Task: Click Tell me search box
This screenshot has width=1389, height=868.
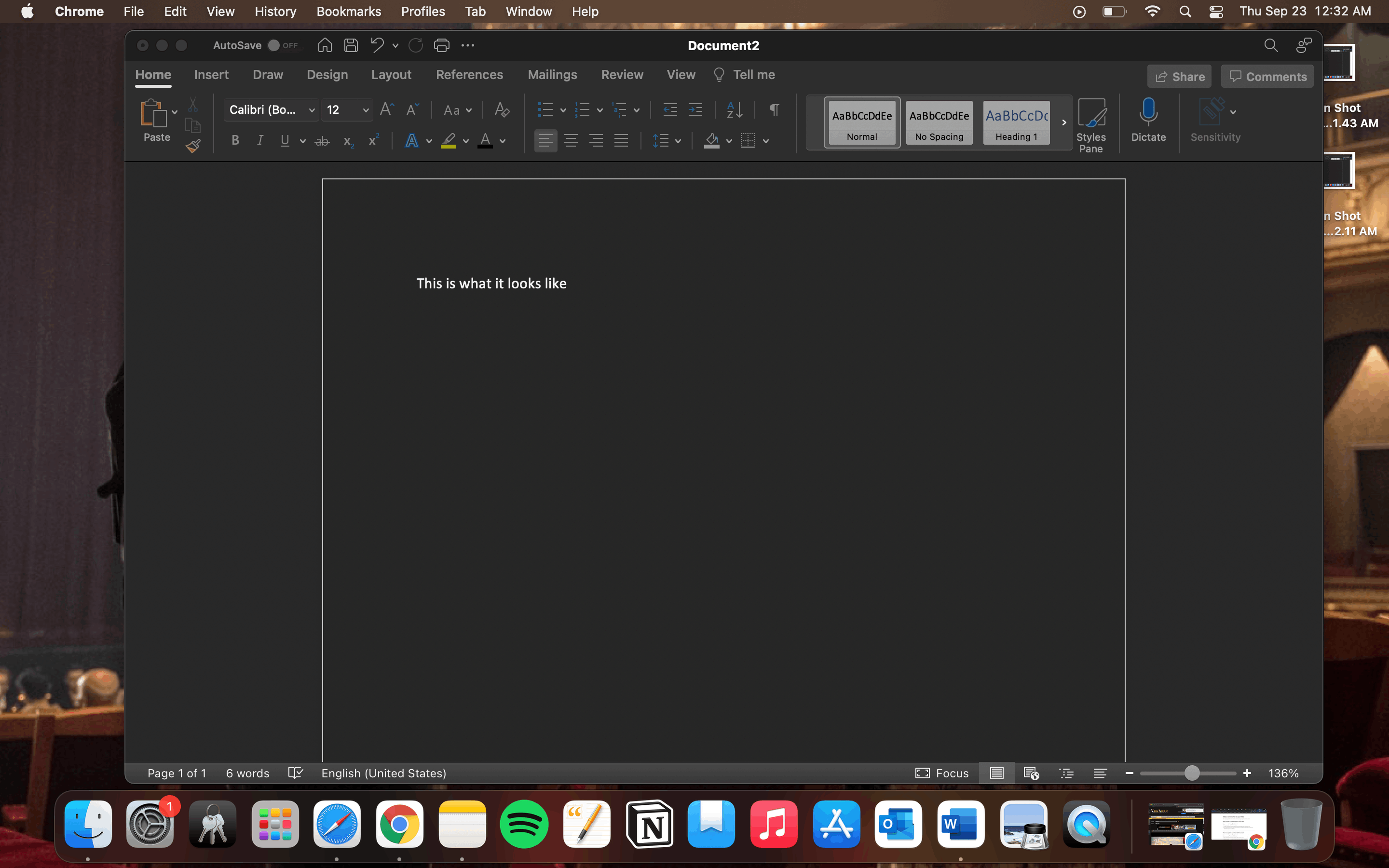Action: (745, 75)
